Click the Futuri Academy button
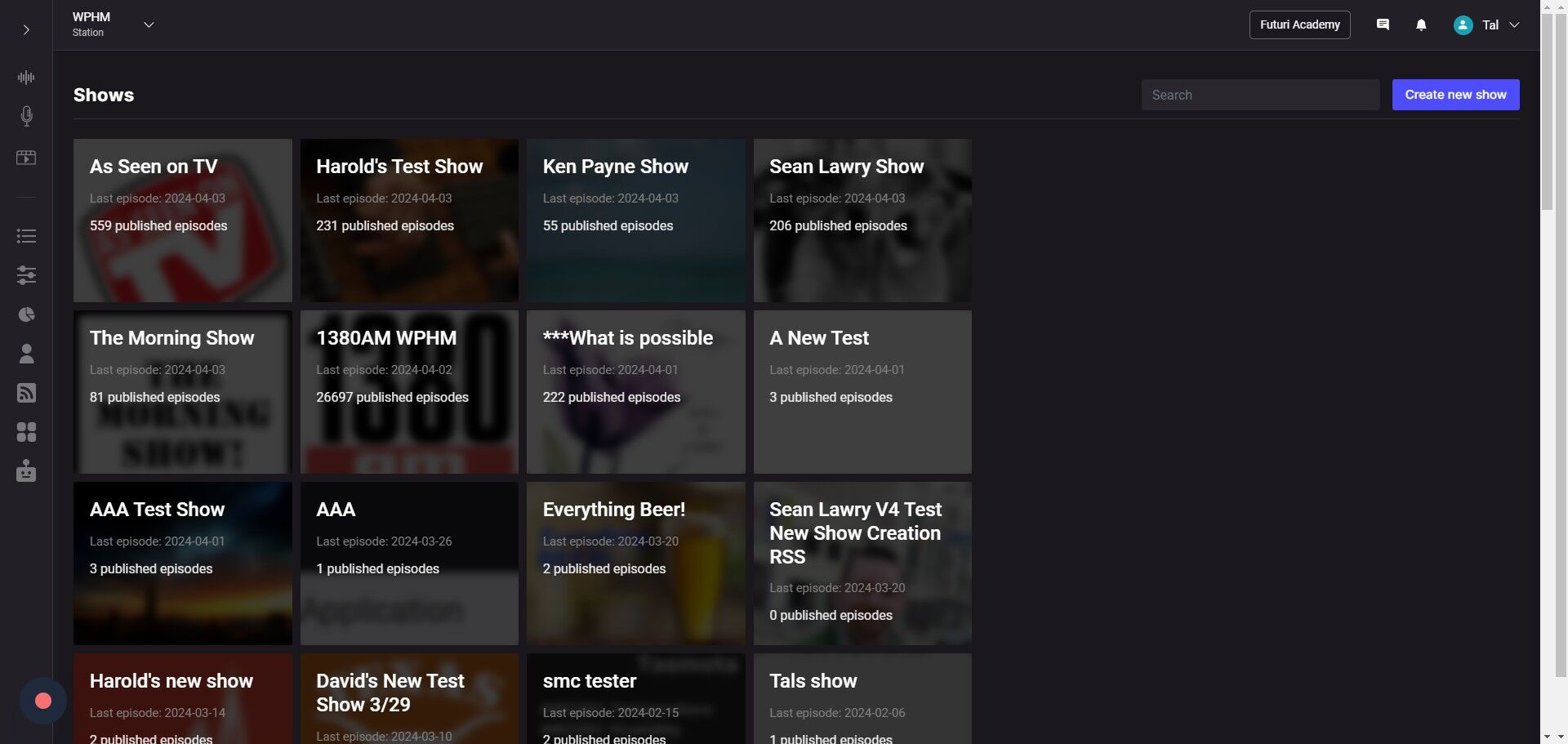The width and height of the screenshot is (1568, 744). click(x=1299, y=25)
